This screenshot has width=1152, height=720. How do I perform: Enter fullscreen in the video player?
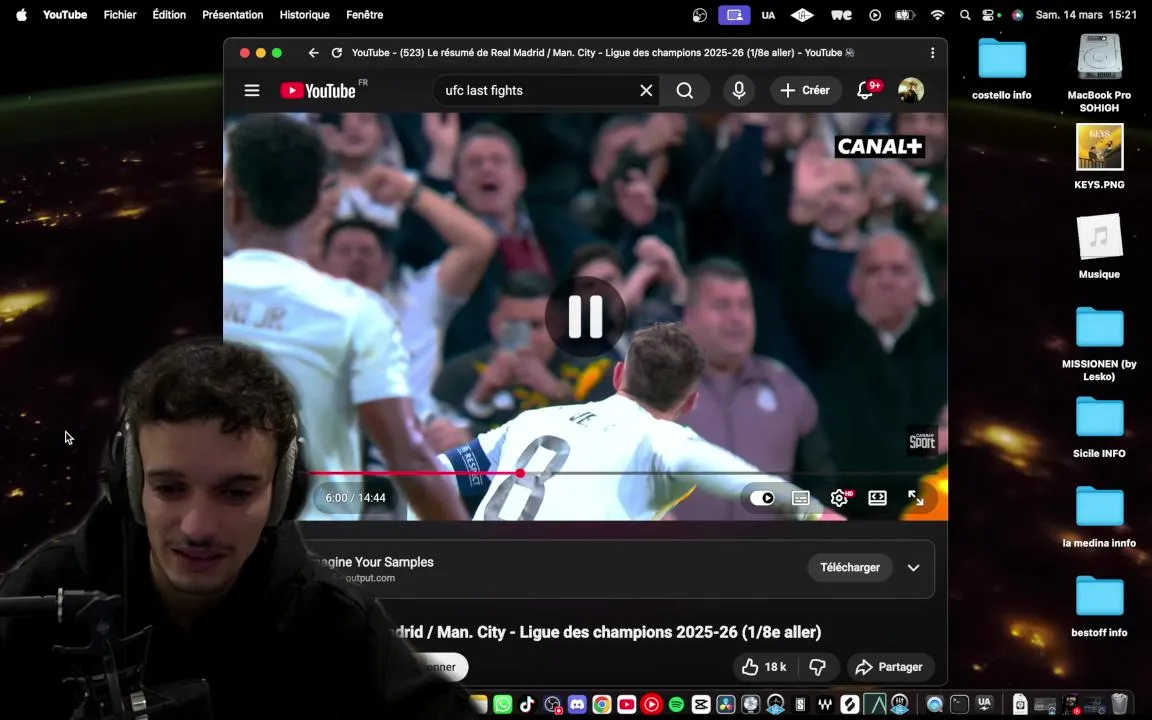[915, 498]
